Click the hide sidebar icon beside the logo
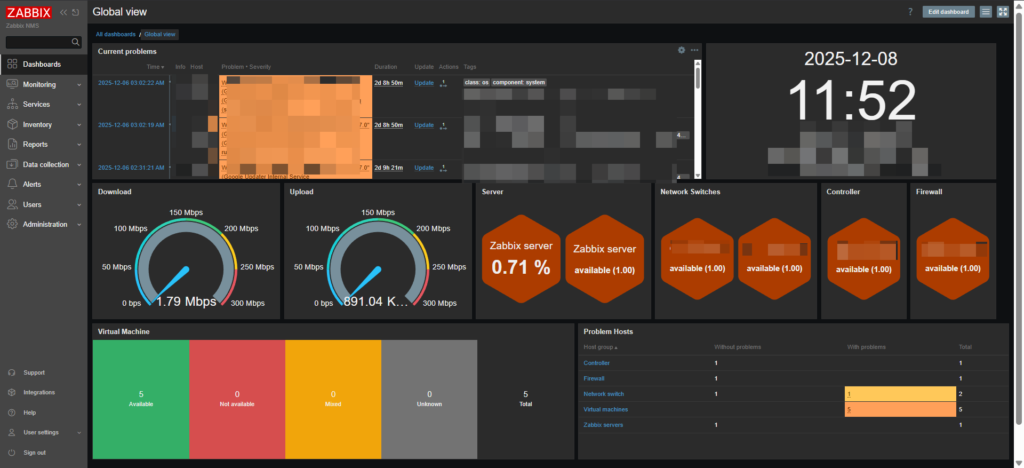1024x468 pixels. tap(75, 12)
